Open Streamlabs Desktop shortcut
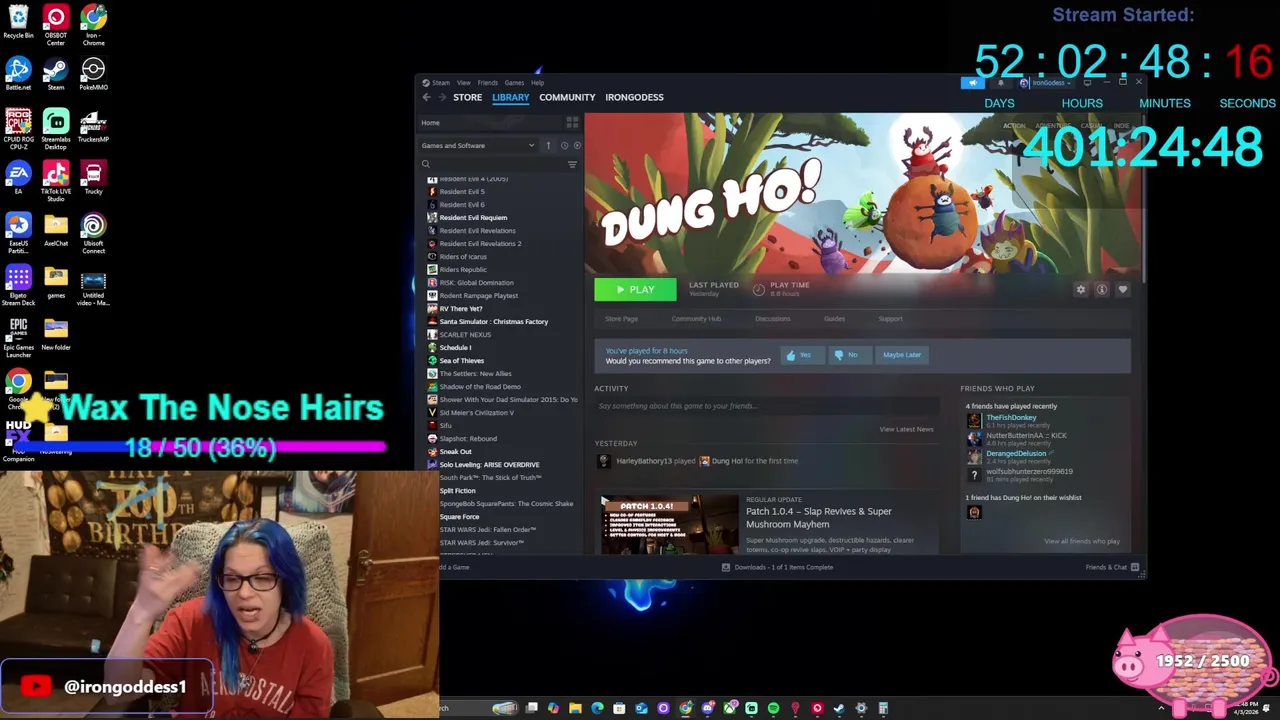Screen dimensions: 1280x720 56,129
